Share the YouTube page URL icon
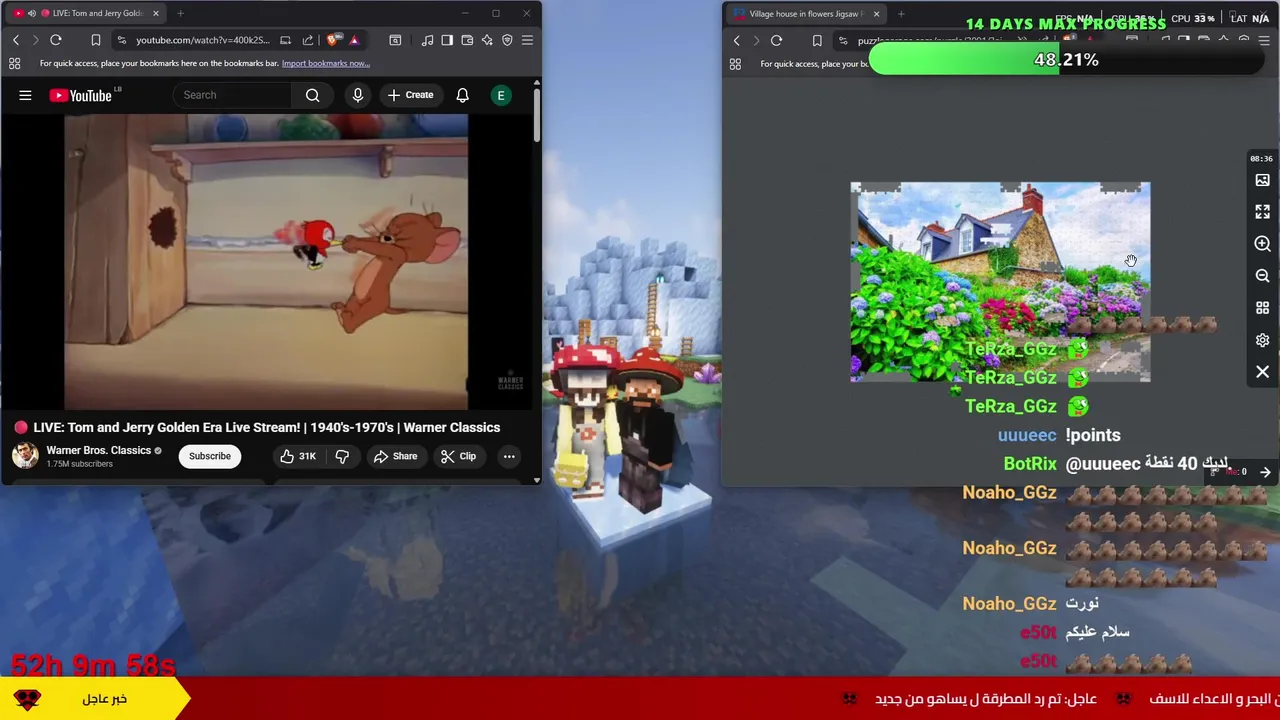This screenshot has height=720, width=1280. tap(308, 40)
